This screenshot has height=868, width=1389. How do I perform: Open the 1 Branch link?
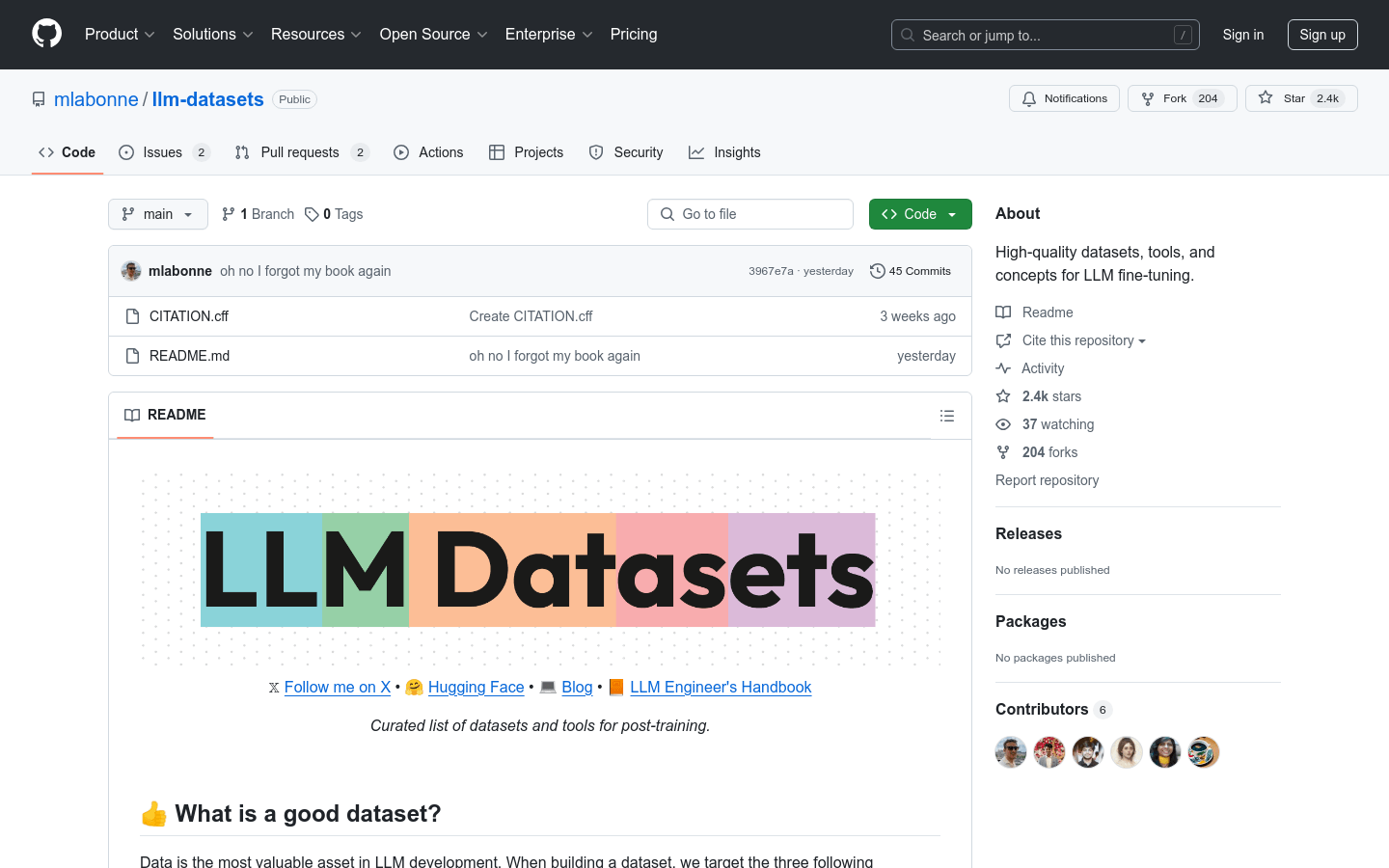click(x=258, y=214)
